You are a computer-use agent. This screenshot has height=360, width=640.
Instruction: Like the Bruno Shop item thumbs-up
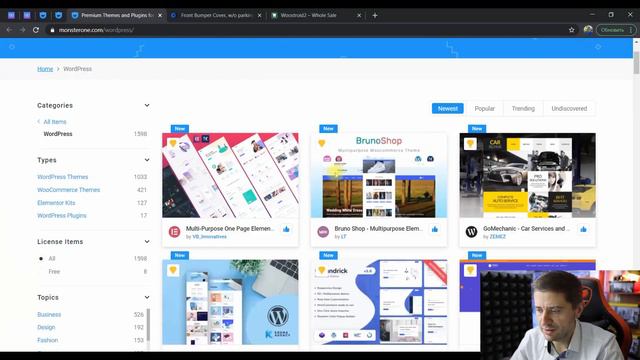click(x=435, y=229)
